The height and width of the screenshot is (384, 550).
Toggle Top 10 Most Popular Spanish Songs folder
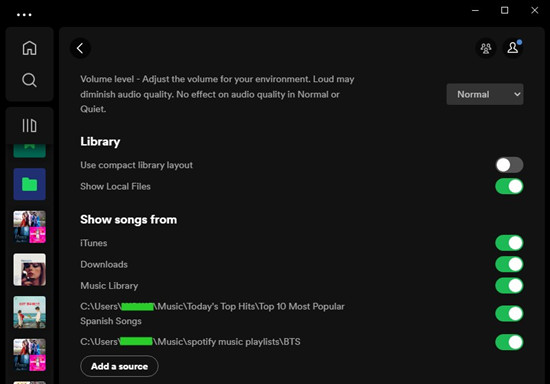[509, 314]
